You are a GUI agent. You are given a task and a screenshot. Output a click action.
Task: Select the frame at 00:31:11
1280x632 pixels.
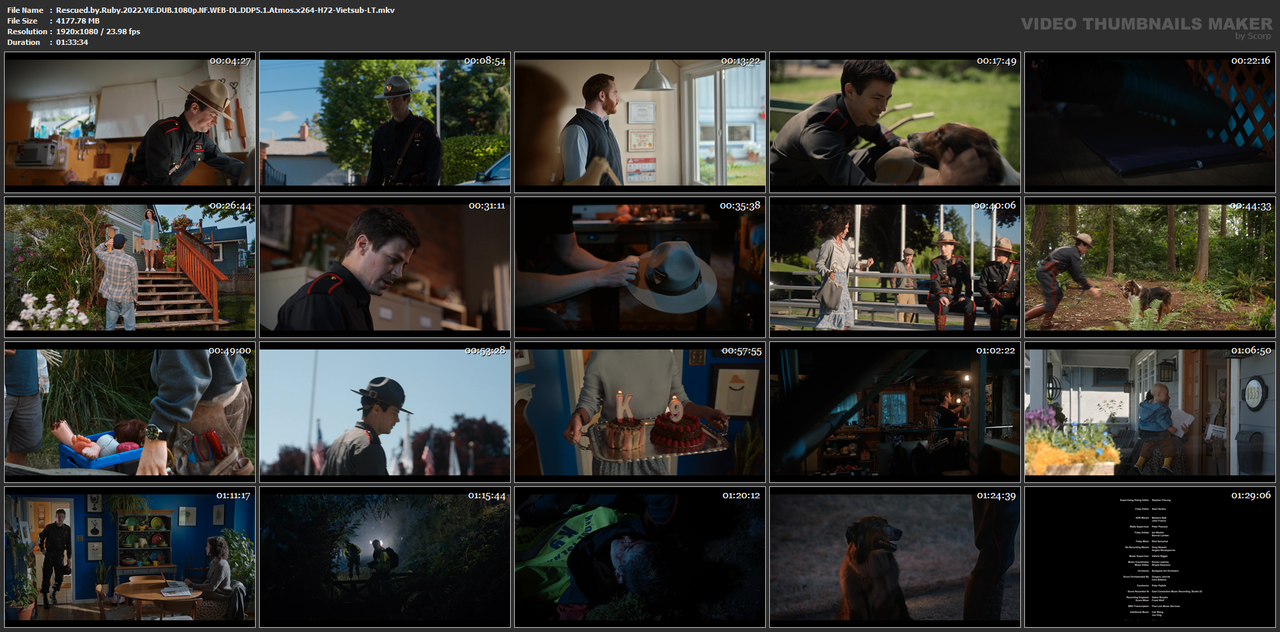383,265
